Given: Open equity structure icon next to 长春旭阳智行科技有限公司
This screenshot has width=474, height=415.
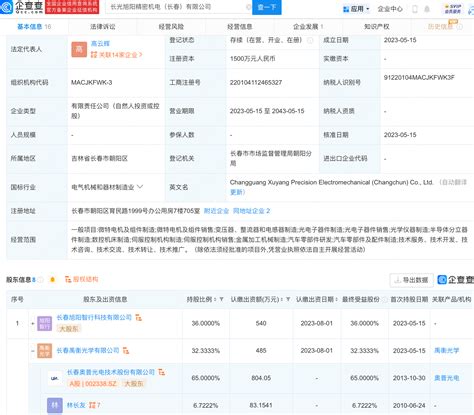Looking at the screenshot, I should click(x=138, y=317).
